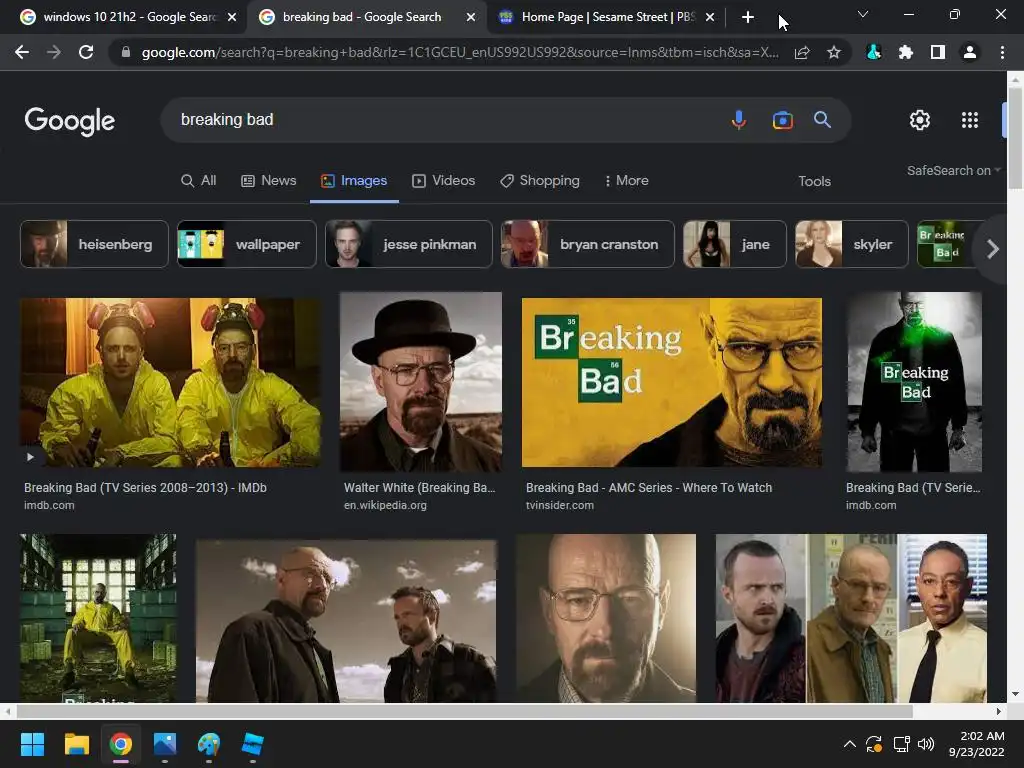Open the SafeSearch on dropdown
This screenshot has height=768, width=1024.
click(x=953, y=170)
